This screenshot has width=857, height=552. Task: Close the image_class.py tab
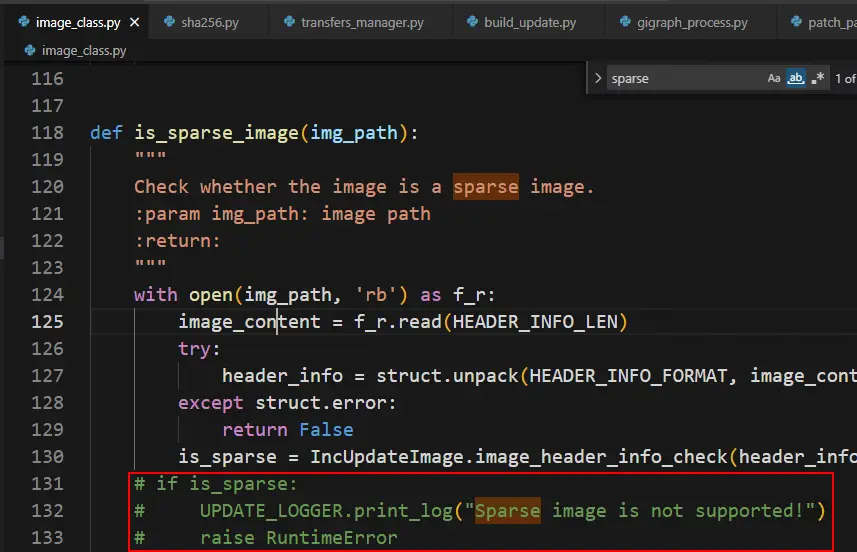[x=134, y=22]
